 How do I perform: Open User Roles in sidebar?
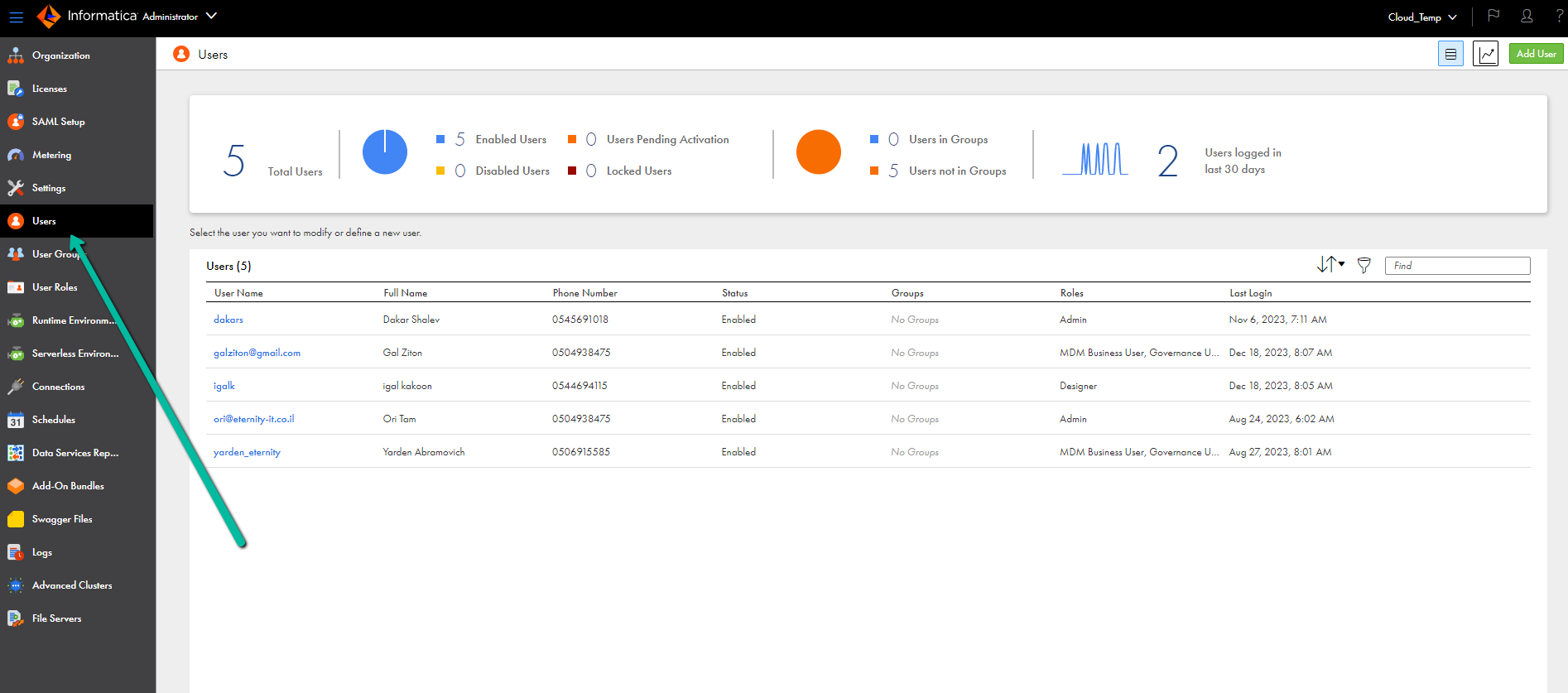(55, 287)
